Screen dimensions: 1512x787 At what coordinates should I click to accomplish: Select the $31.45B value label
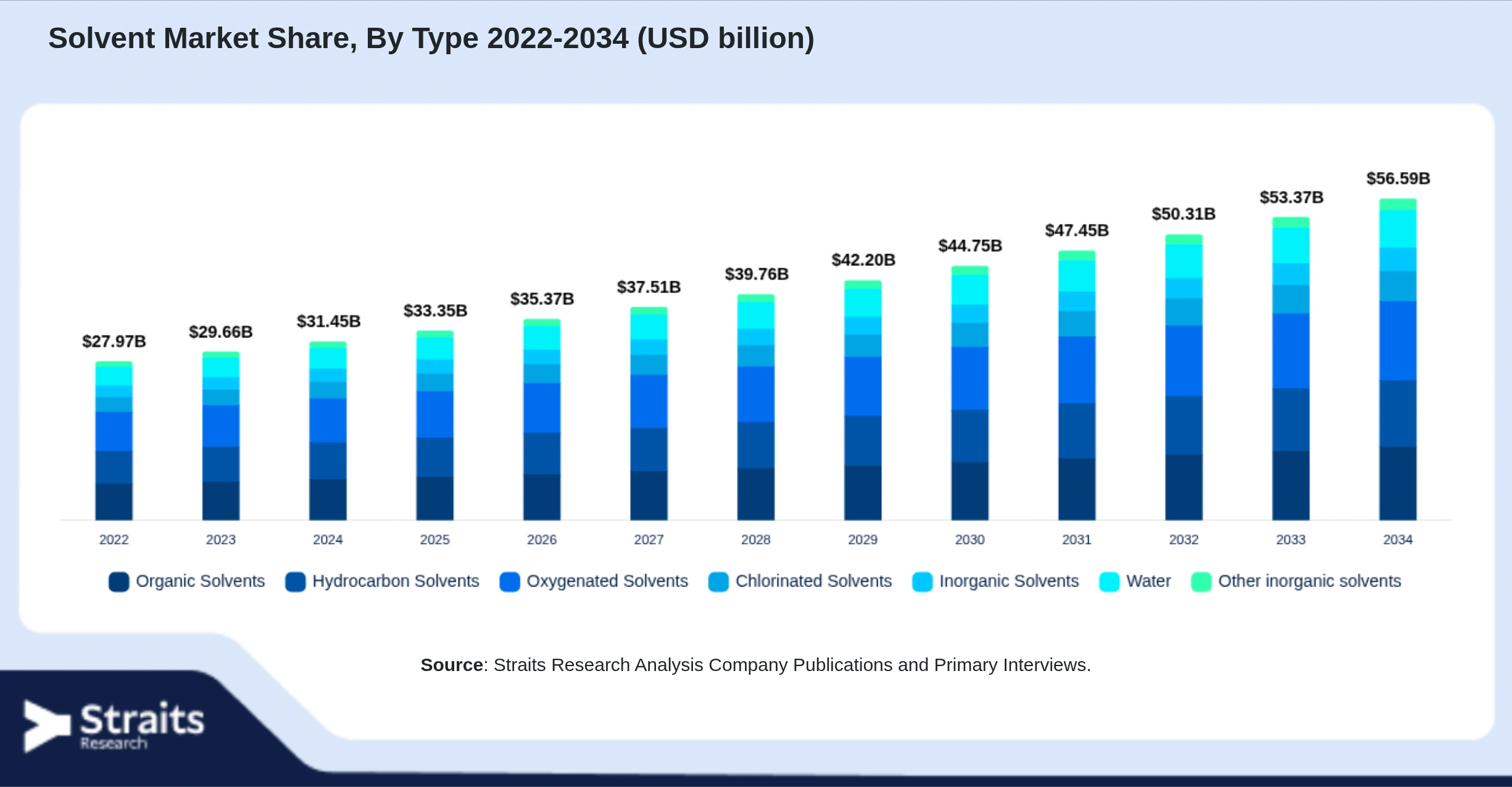[x=328, y=321]
